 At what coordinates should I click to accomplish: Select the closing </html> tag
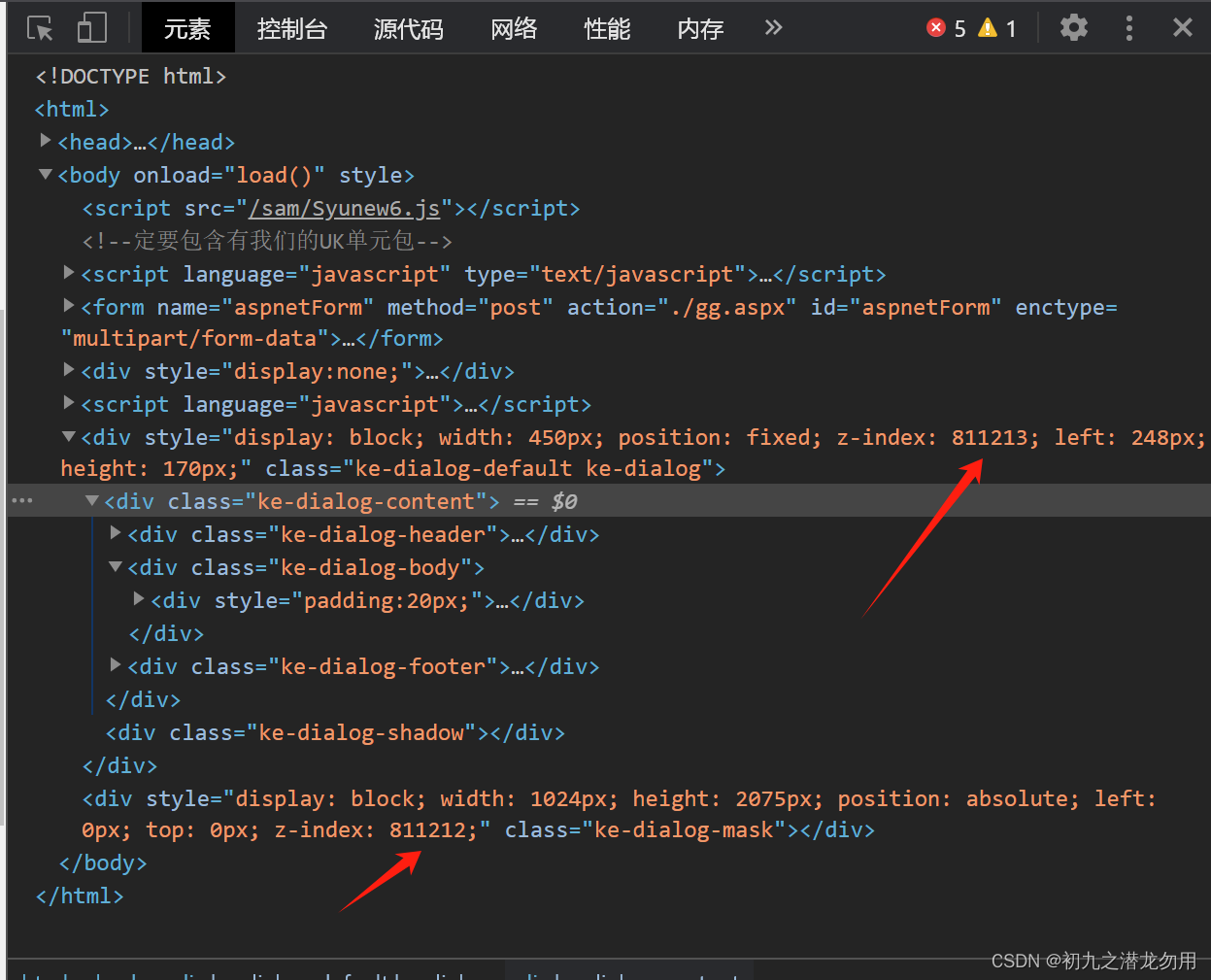tap(80, 896)
